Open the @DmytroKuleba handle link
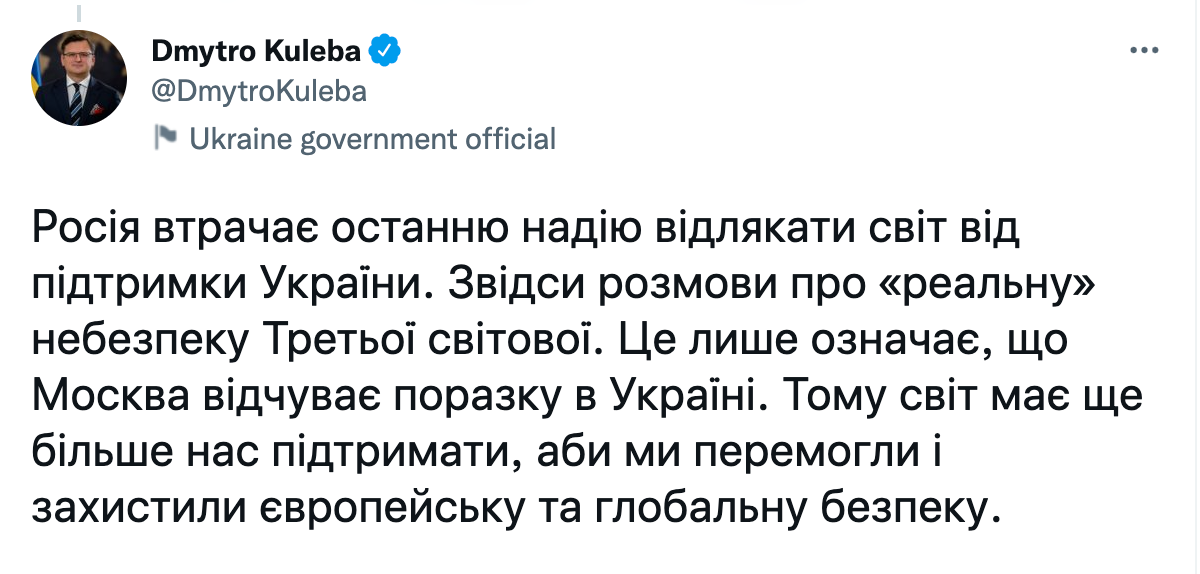The width and height of the screenshot is (1200, 574). click(x=259, y=92)
